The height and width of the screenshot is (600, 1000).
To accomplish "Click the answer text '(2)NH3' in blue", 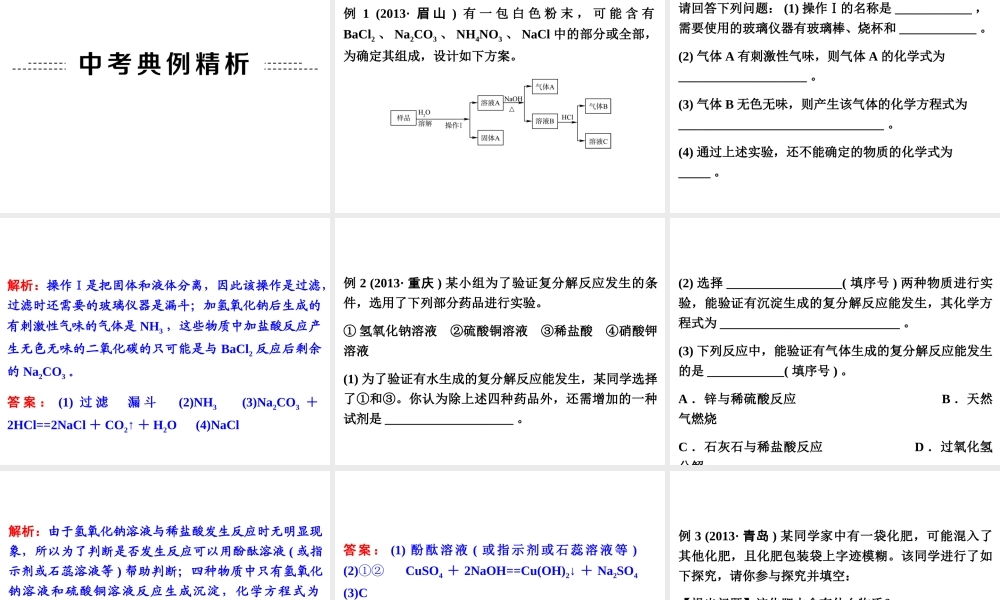I will (198, 403).
